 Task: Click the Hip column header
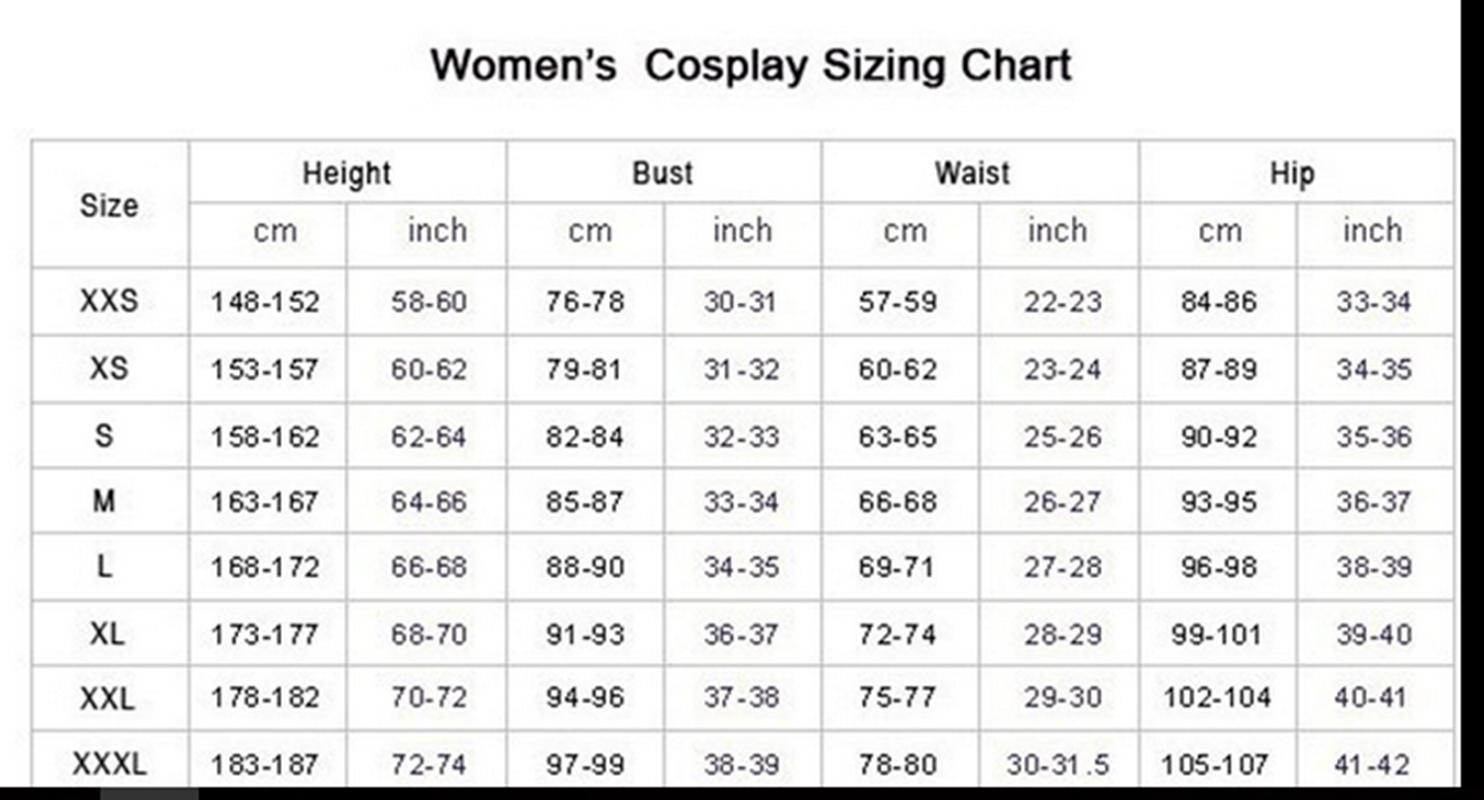click(x=1292, y=173)
